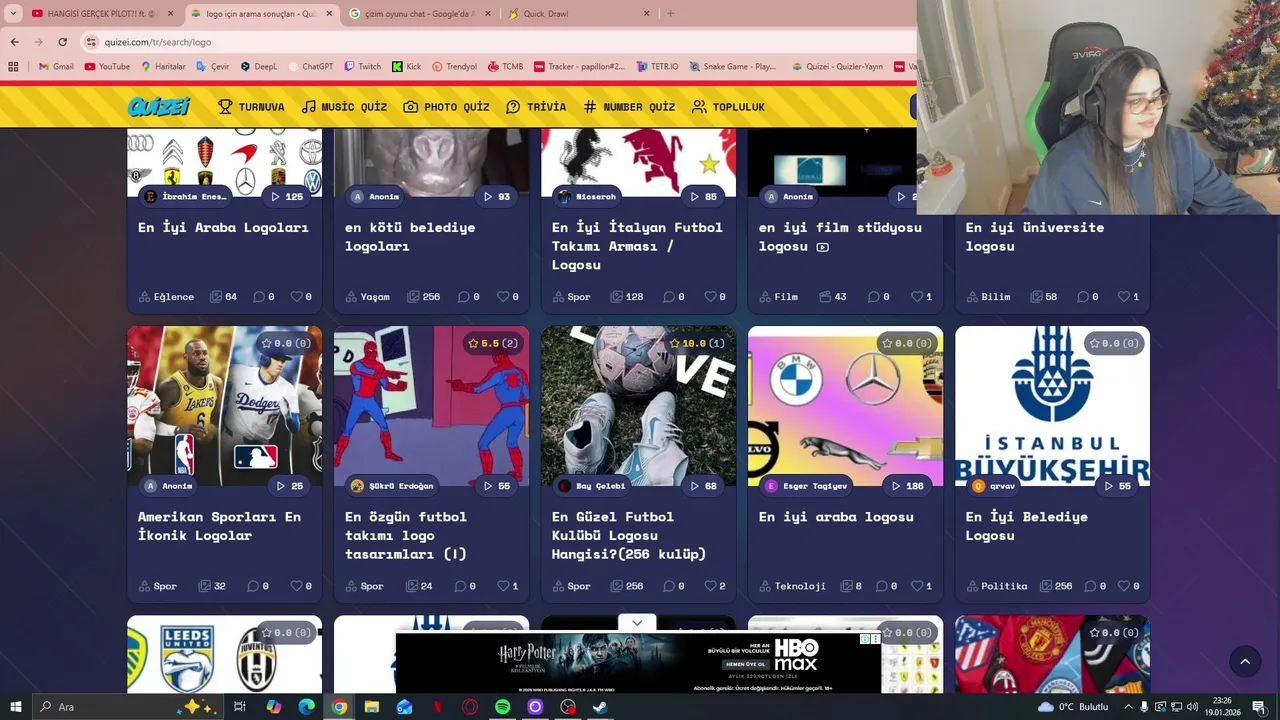Like the En iyi üniversite logosu card

[x=1128, y=297]
